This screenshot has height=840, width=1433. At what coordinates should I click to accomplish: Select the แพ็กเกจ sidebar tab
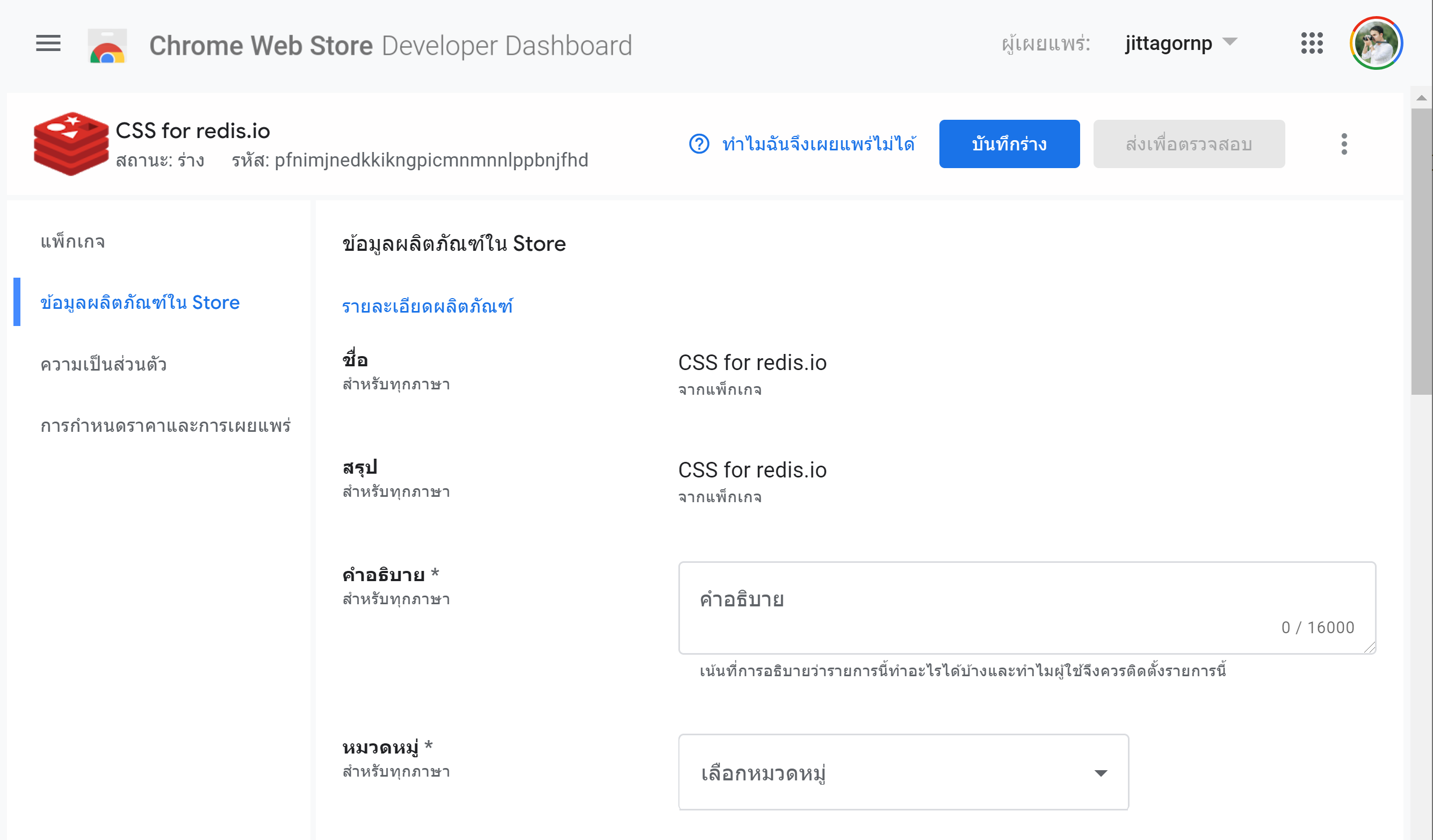pyautogui.click(x=73, y=241)
